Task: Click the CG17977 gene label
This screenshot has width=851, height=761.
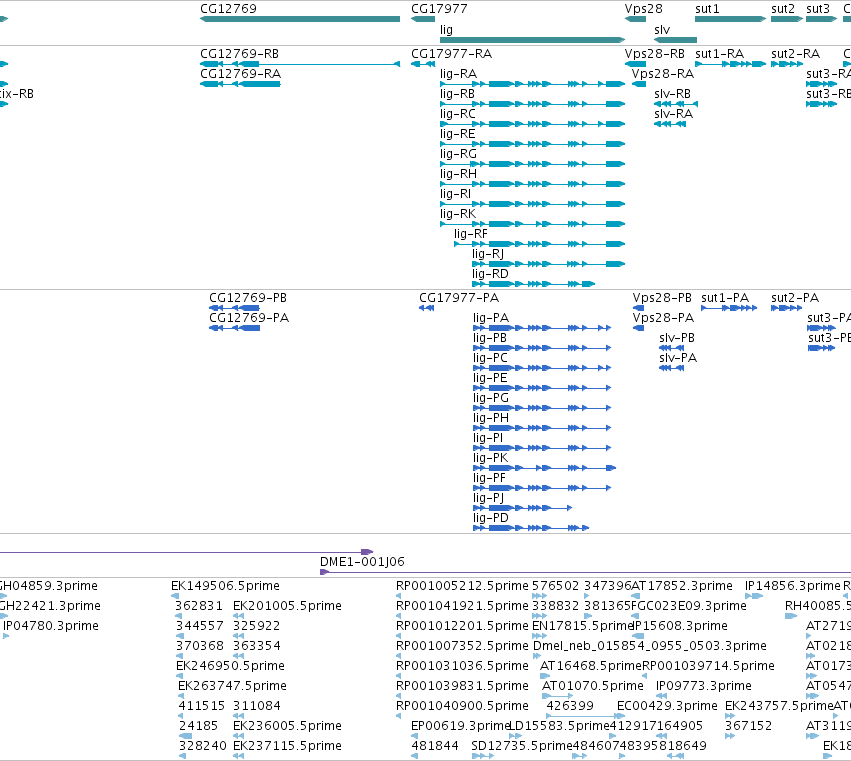Action: (x=439, y=9)
